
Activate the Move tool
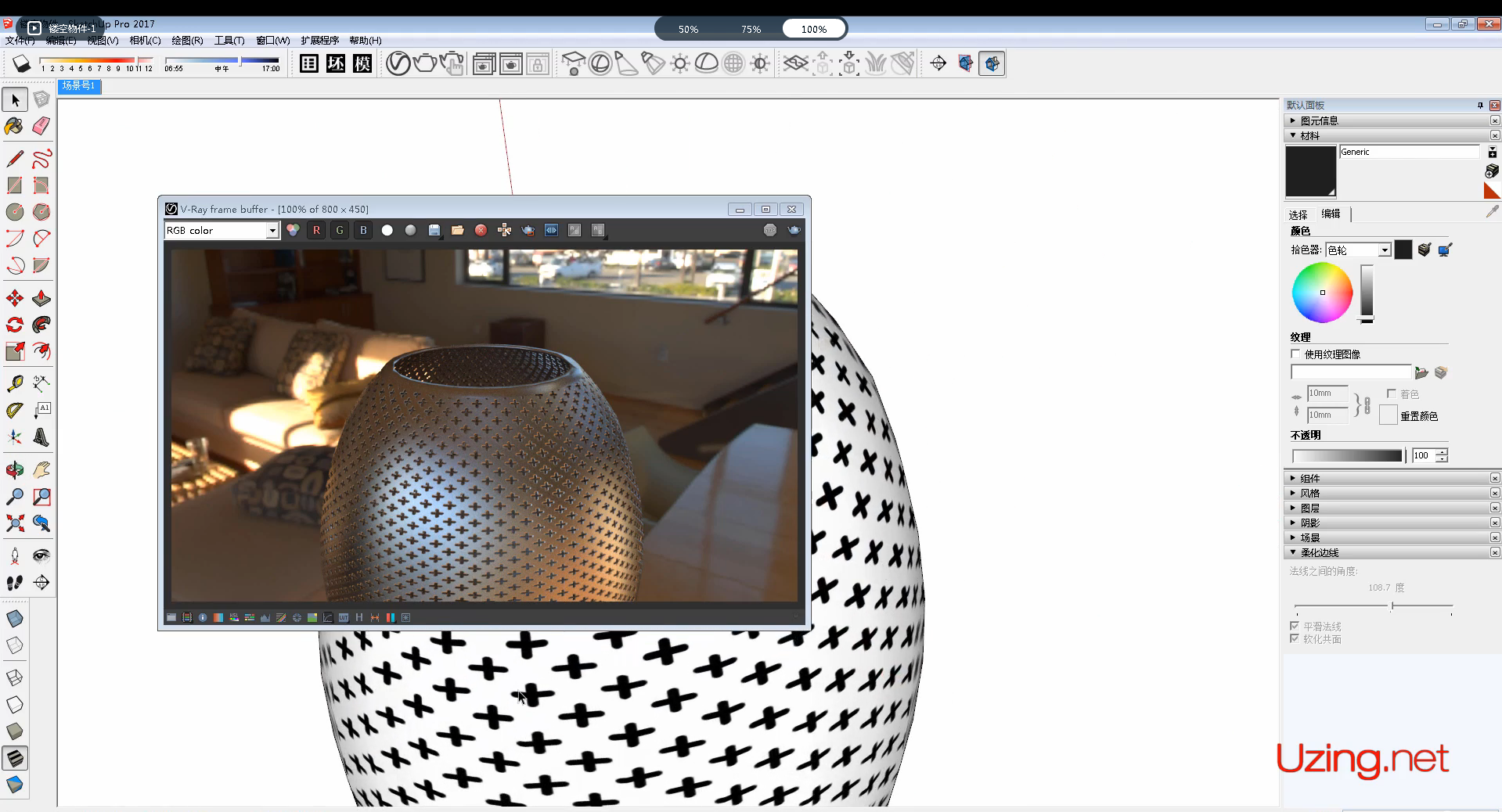pyautogui.click(x=15, y=298)
